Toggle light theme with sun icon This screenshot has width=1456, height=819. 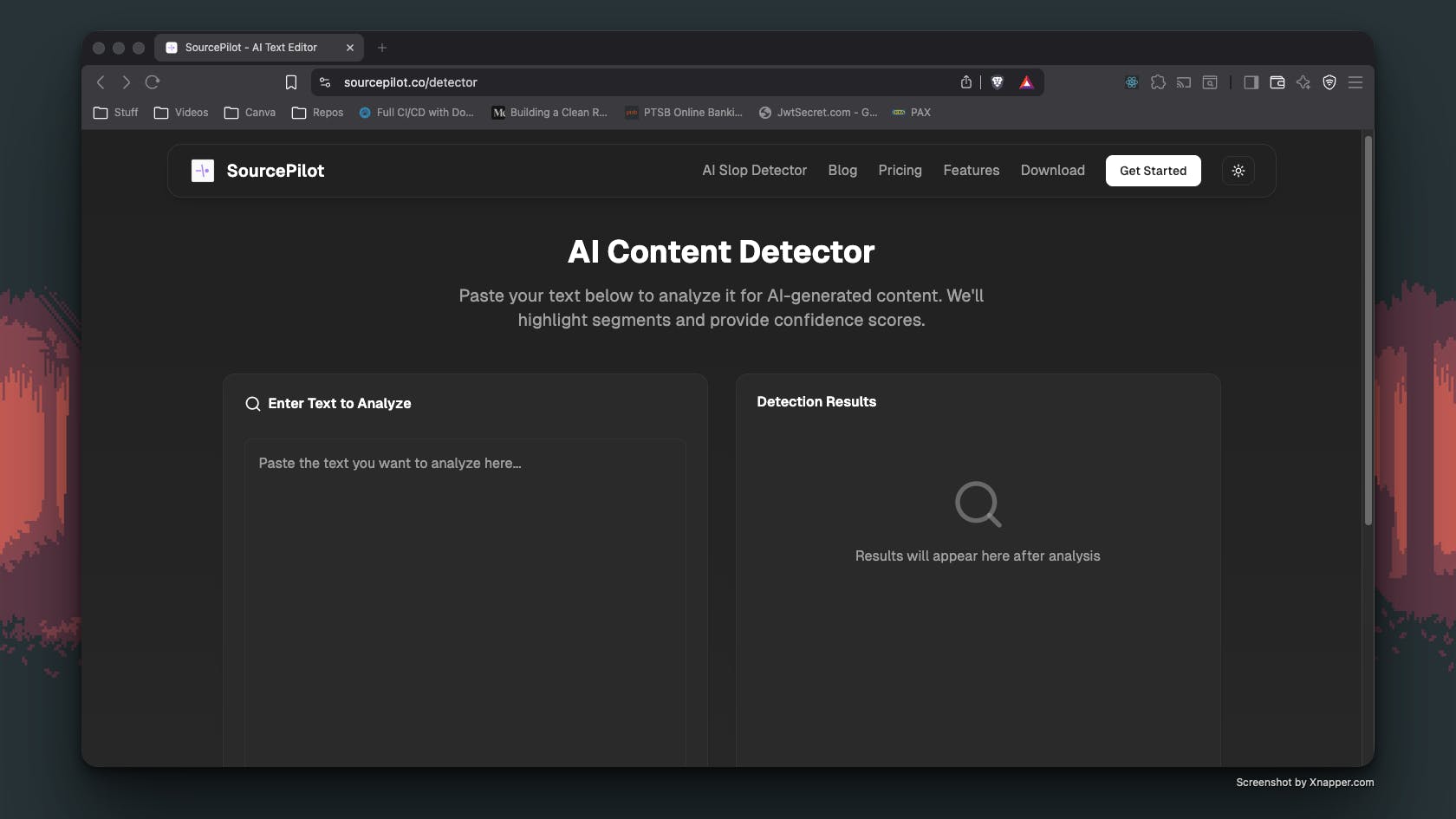click(1238, 171)
